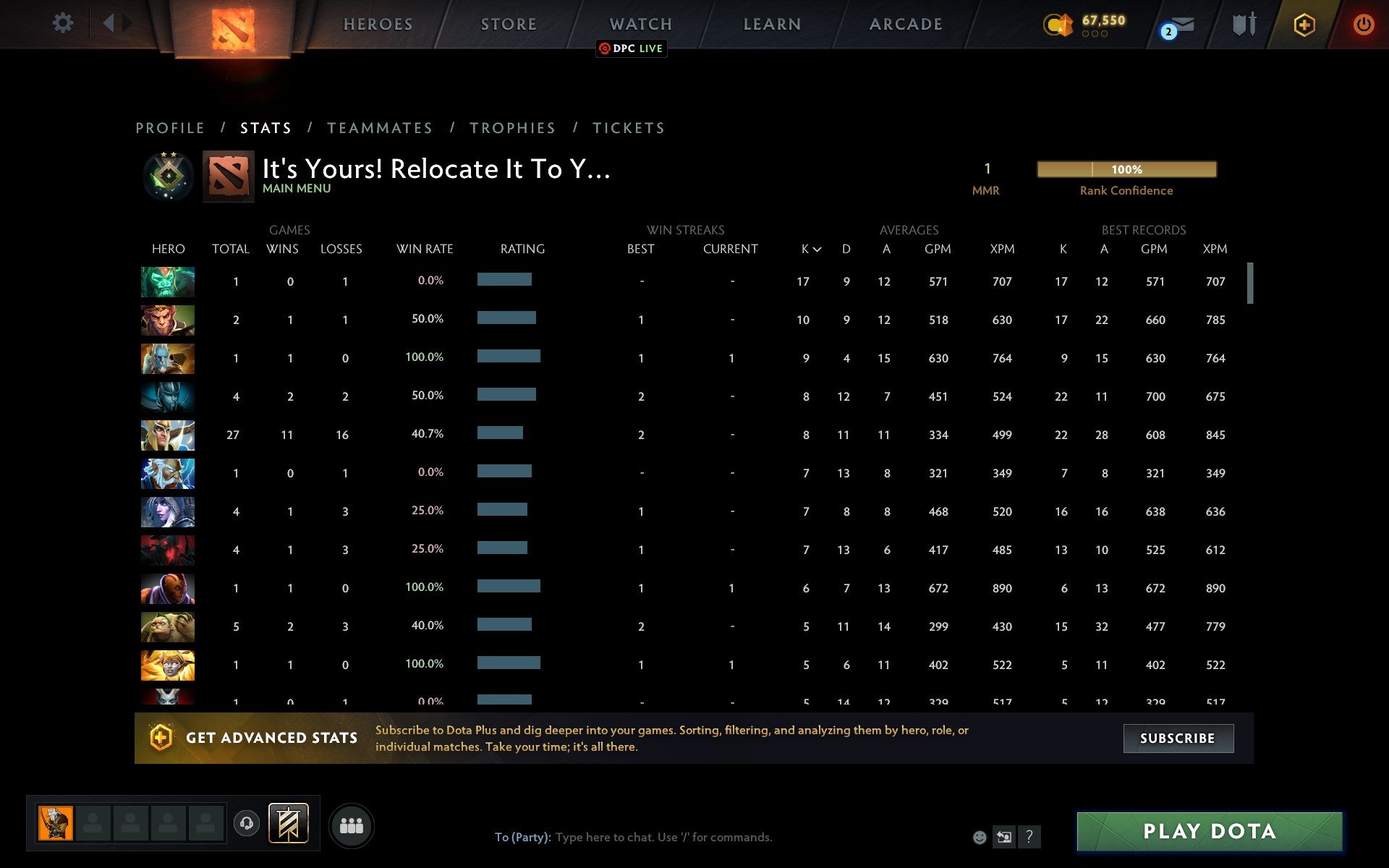Open the Dota Plus hexagon icon
The image size is (1389, 868).
pyautogui.click(x=1302, y=23)
